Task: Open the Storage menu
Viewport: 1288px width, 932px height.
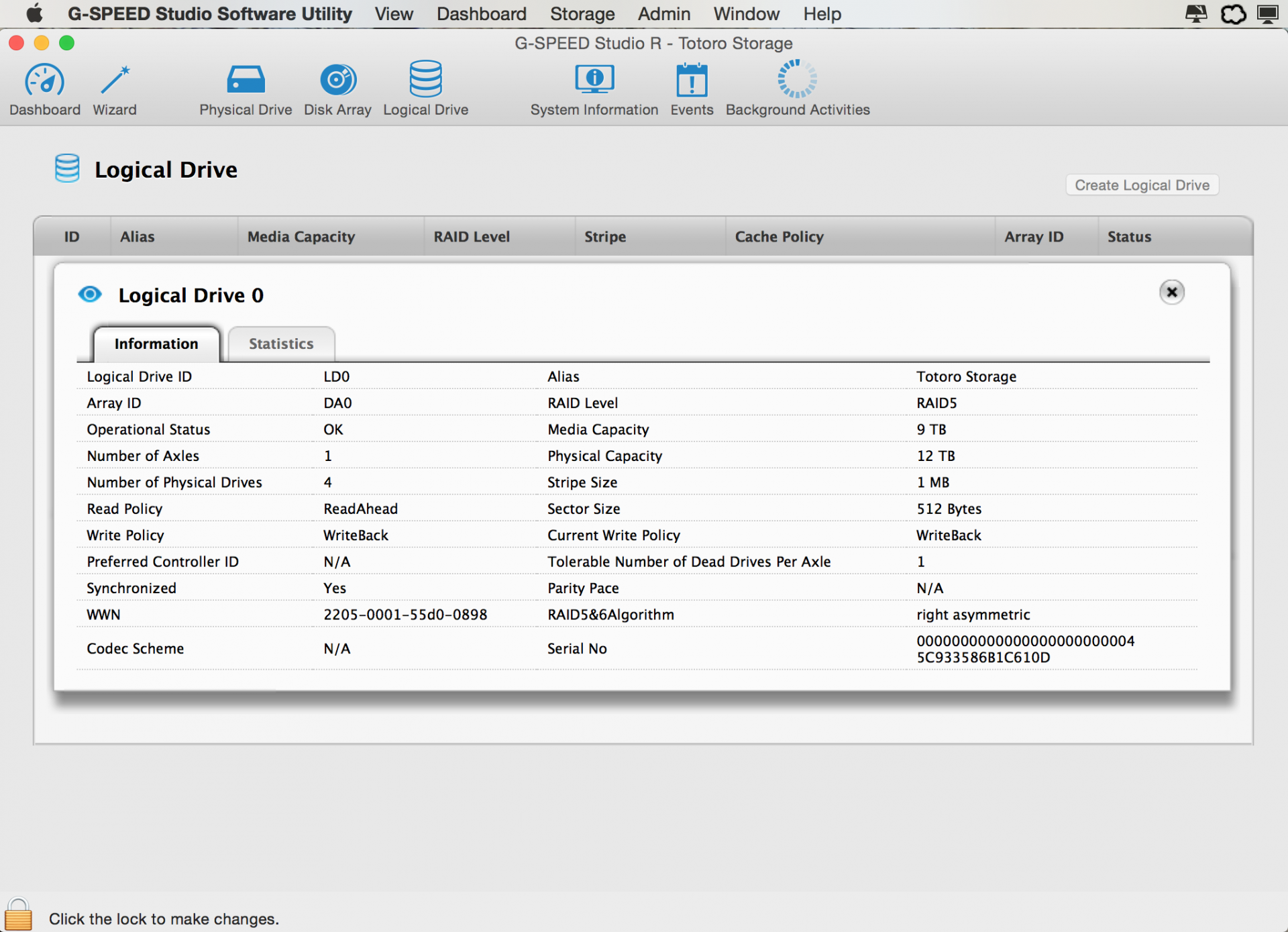Action: (582, 14)
